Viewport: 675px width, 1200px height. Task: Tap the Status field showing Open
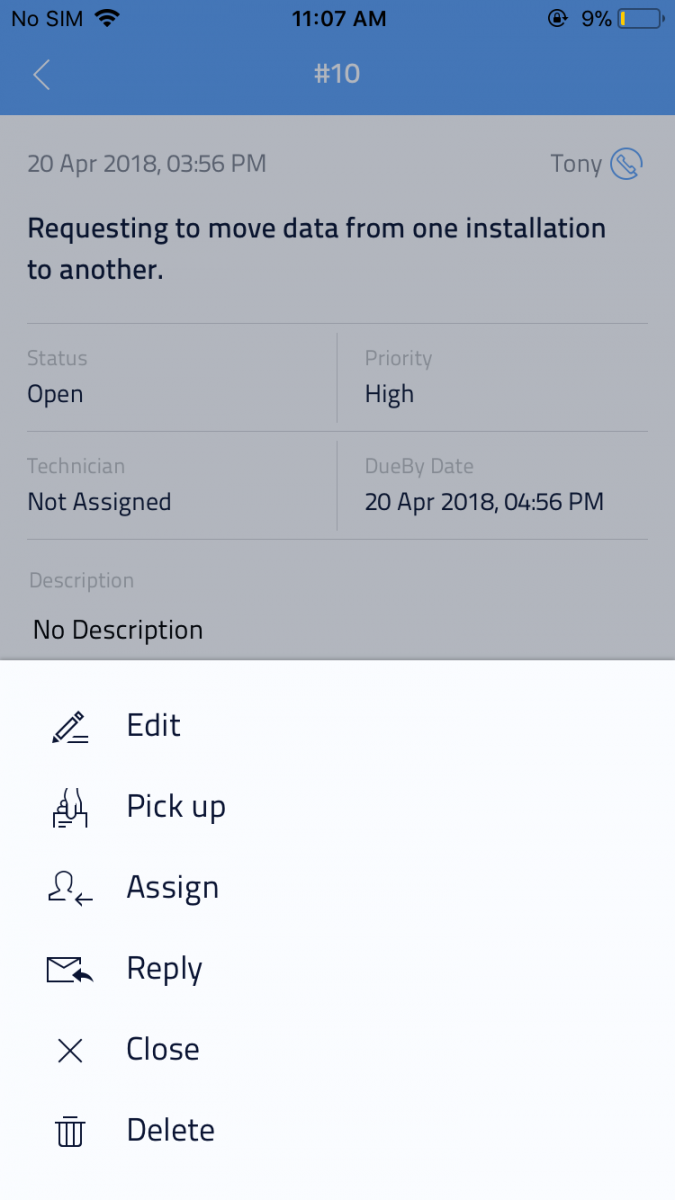(x=56, y=394)
